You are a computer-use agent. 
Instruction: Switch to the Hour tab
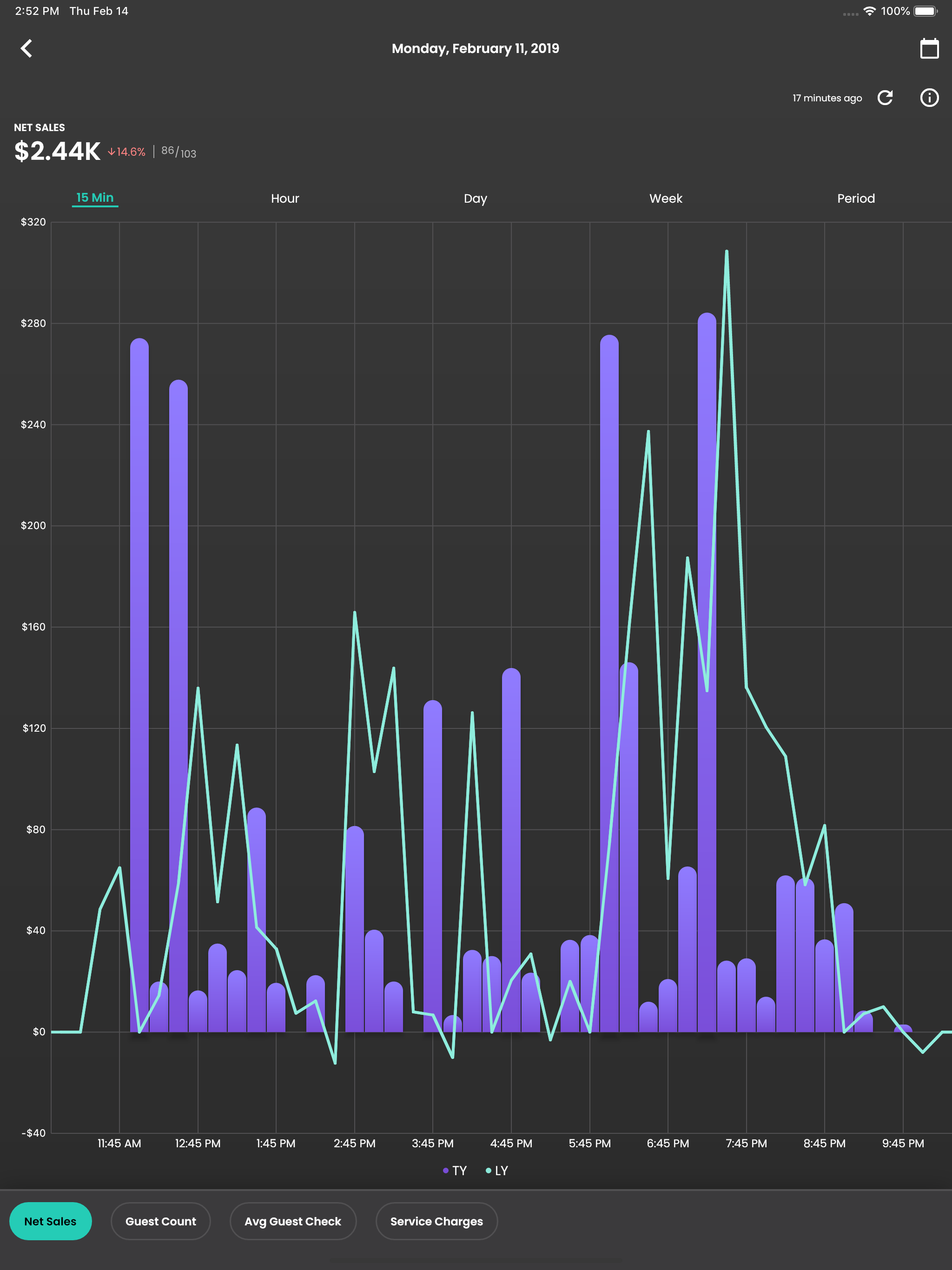285,198
